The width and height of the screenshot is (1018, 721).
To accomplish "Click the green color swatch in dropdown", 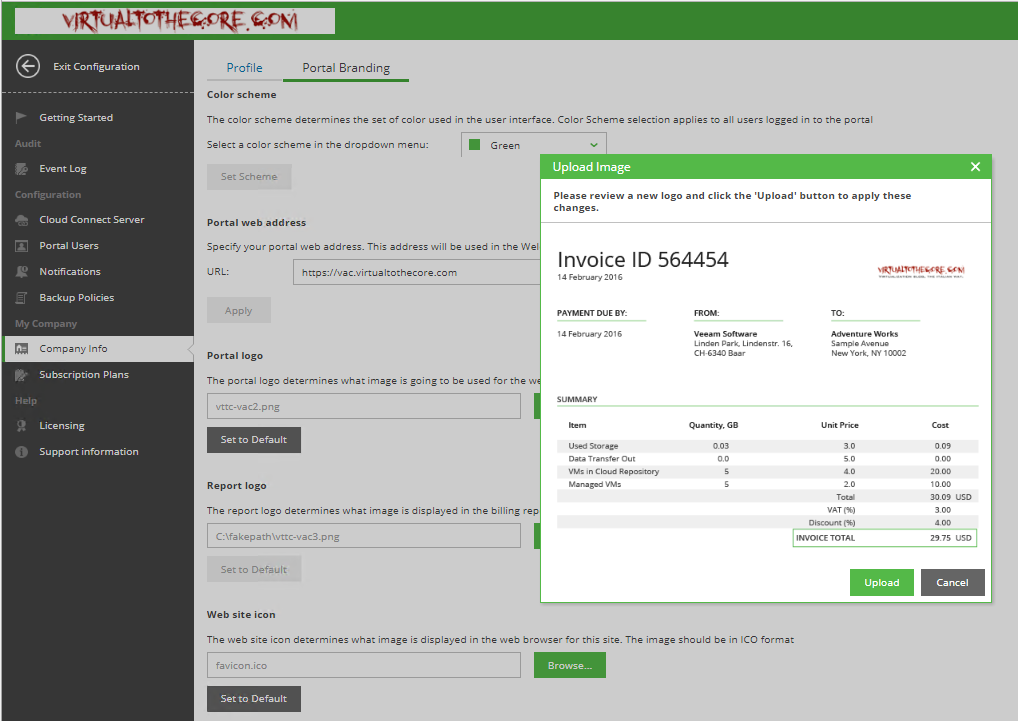I will pos(475,145).
